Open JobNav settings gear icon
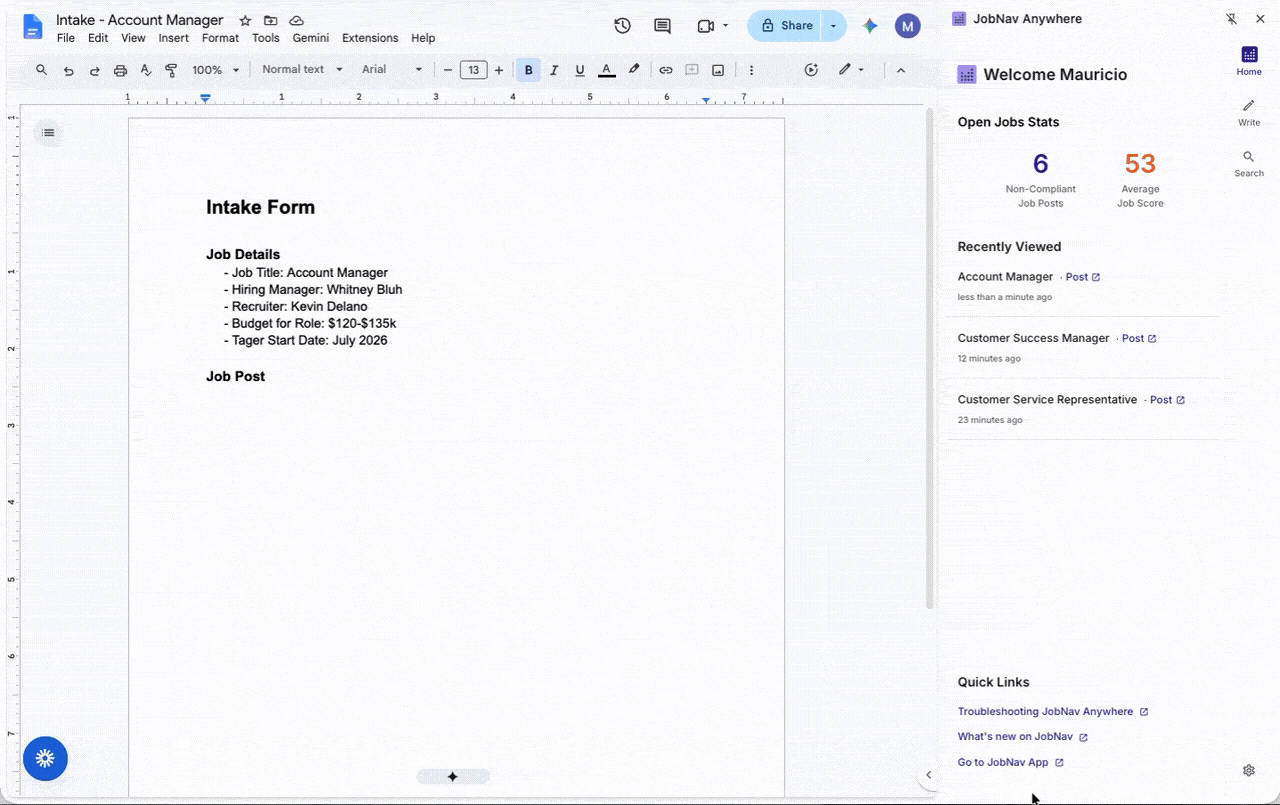The height and width of the screenshot is (805, 1280). coord(1249,770)
